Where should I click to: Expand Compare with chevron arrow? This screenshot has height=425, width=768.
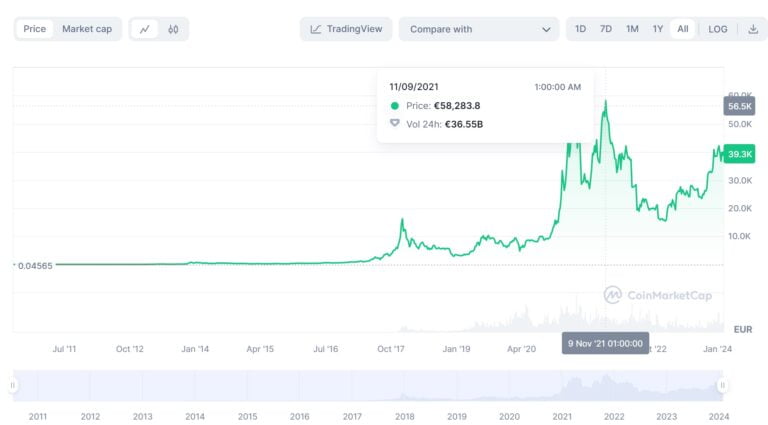click(546, 29)
